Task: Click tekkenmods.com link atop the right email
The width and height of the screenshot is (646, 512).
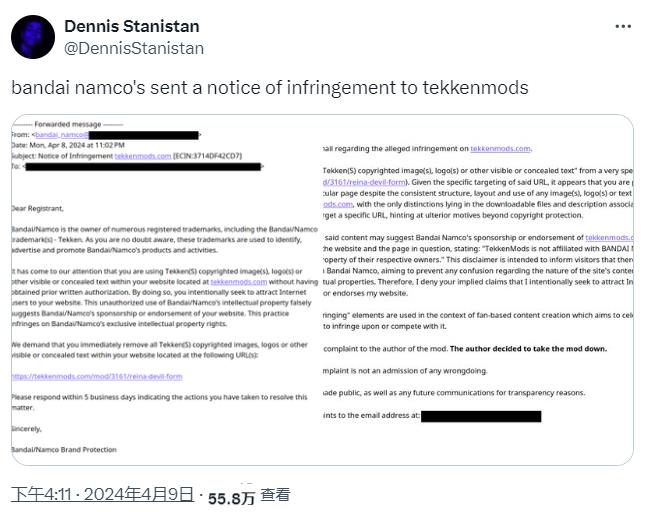Action: coord(500,148)
